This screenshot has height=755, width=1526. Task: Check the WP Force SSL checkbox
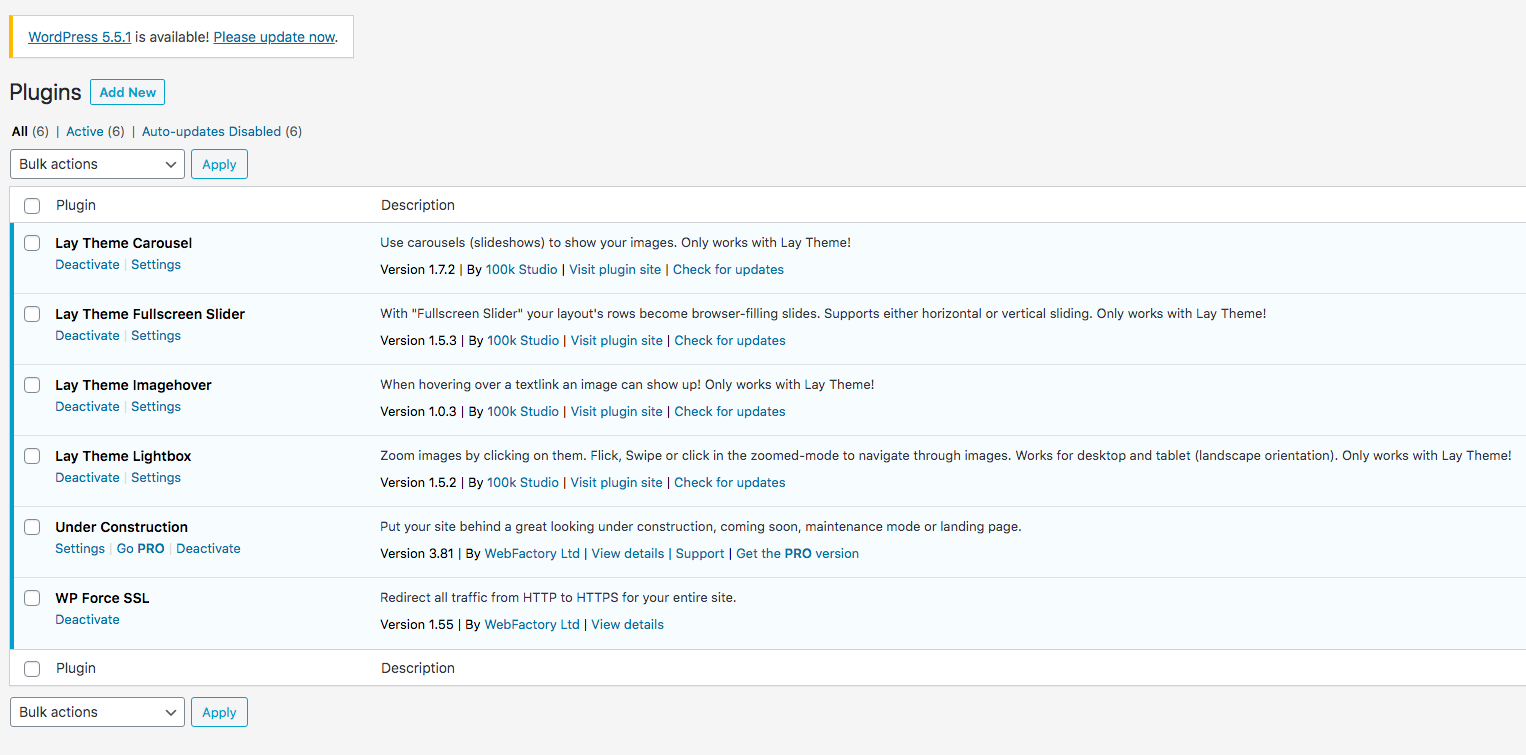click(31, 598)
